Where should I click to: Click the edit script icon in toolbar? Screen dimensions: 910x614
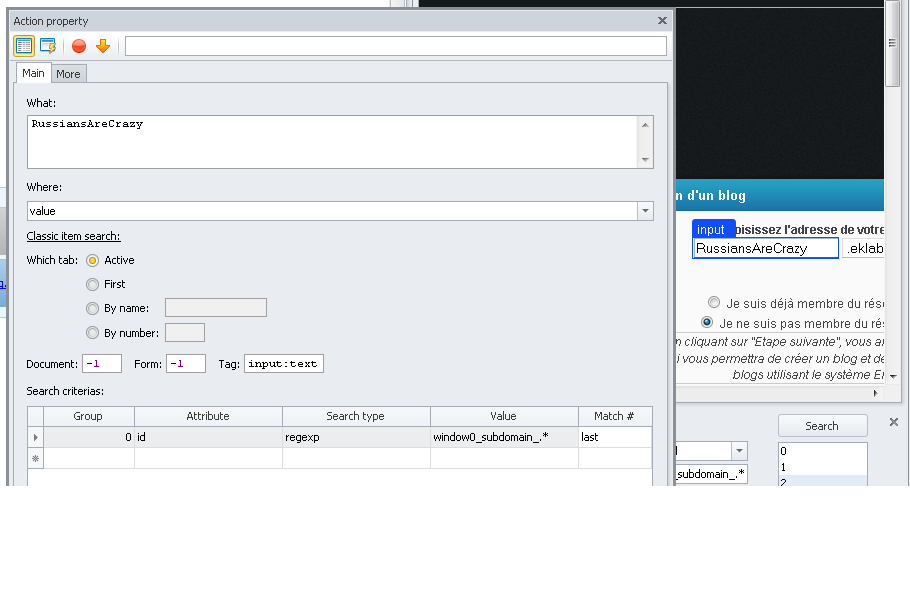pos(48,46)
